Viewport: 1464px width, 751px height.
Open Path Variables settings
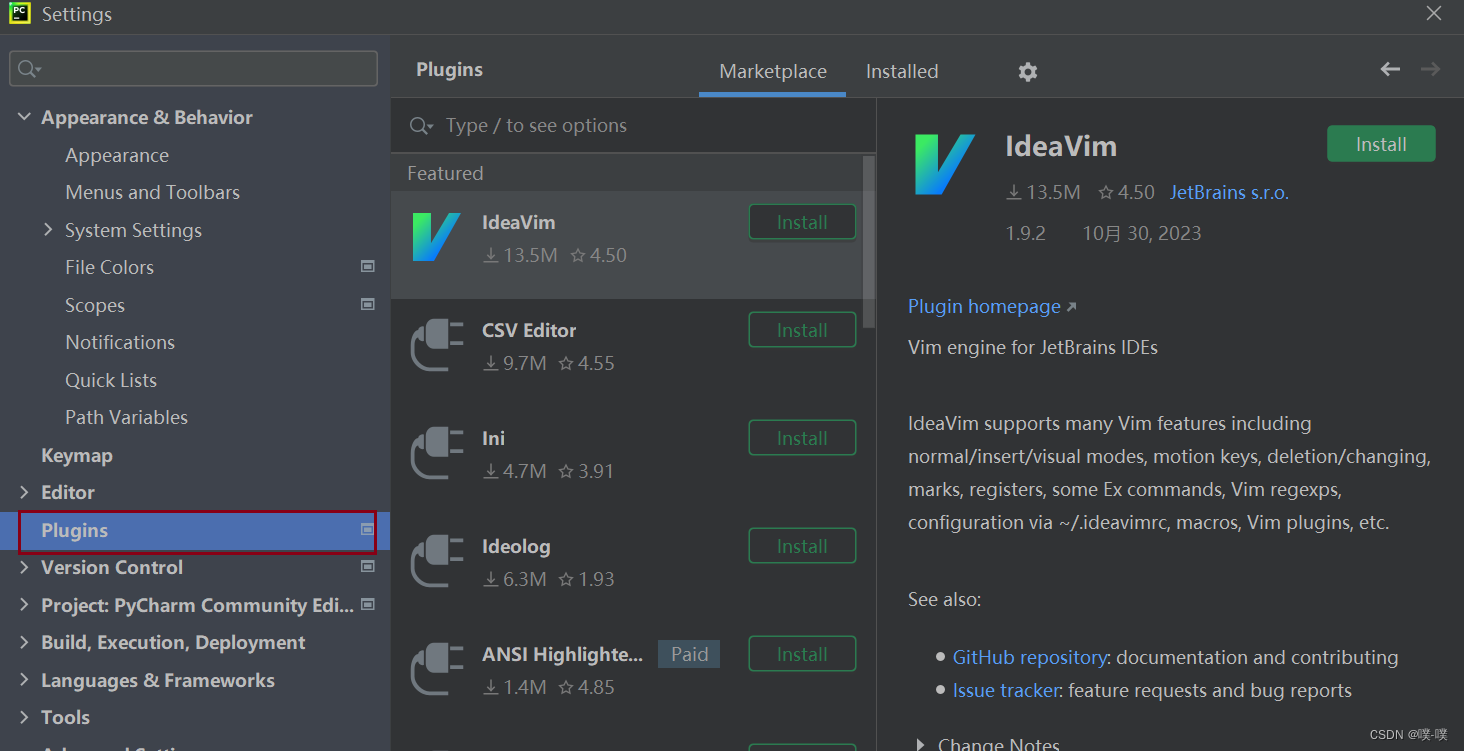[x=126, y=417]
